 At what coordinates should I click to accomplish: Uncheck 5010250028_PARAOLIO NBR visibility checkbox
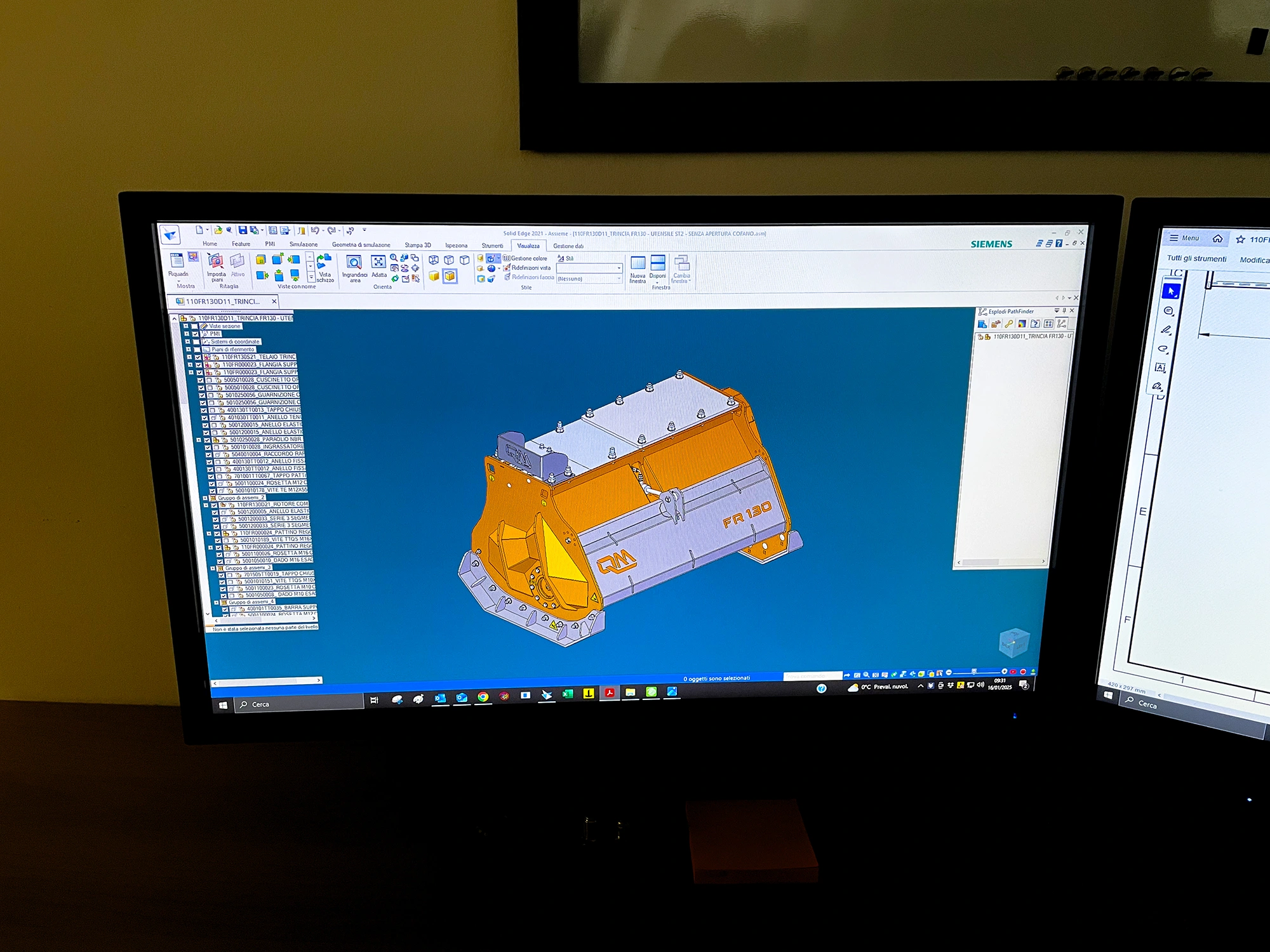pyautogui.click(x=206, y=440)
